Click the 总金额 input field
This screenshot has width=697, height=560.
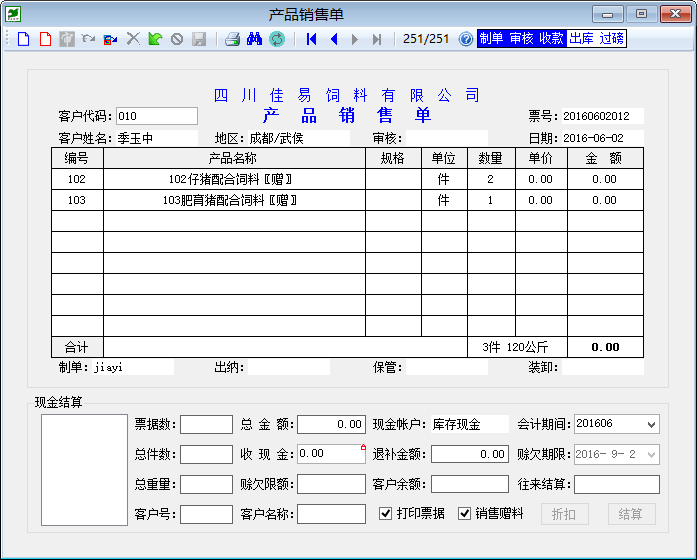332,424
